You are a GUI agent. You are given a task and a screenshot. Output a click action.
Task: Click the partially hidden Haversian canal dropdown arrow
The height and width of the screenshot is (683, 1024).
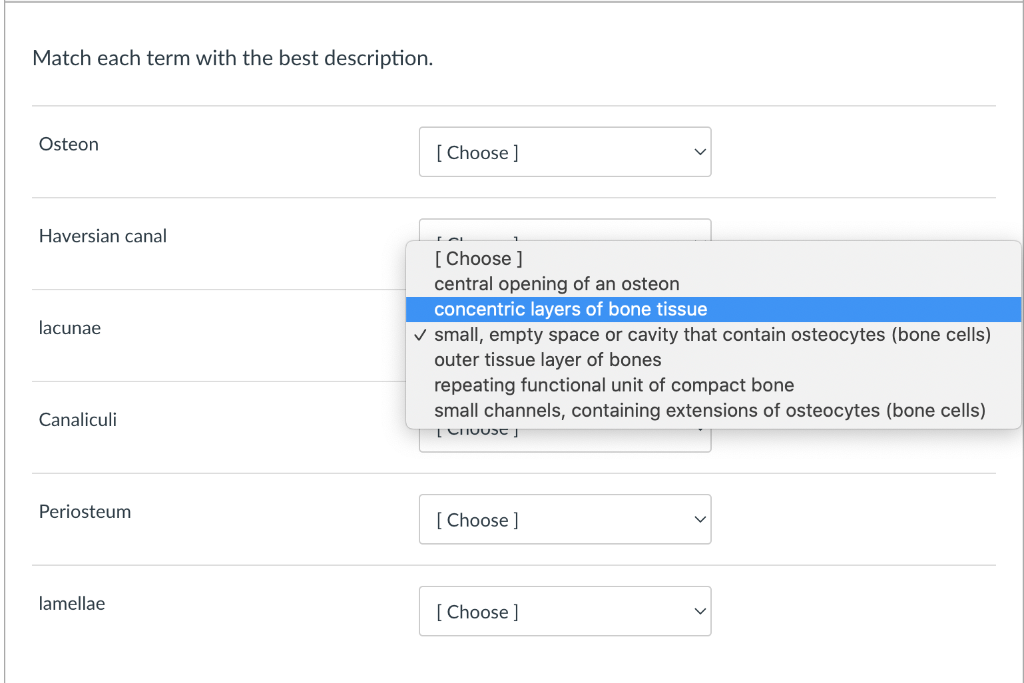pyautogui.click(x=700, y=240)
